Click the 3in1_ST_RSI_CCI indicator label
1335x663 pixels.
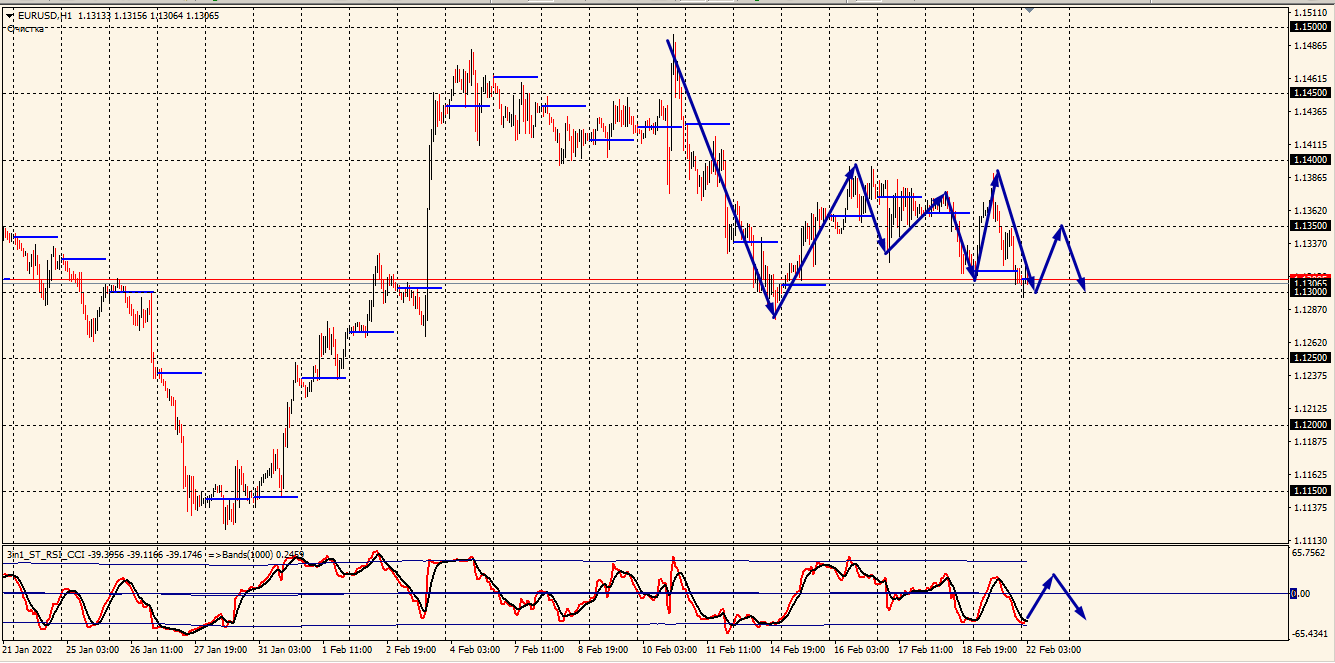coord(45,554)
